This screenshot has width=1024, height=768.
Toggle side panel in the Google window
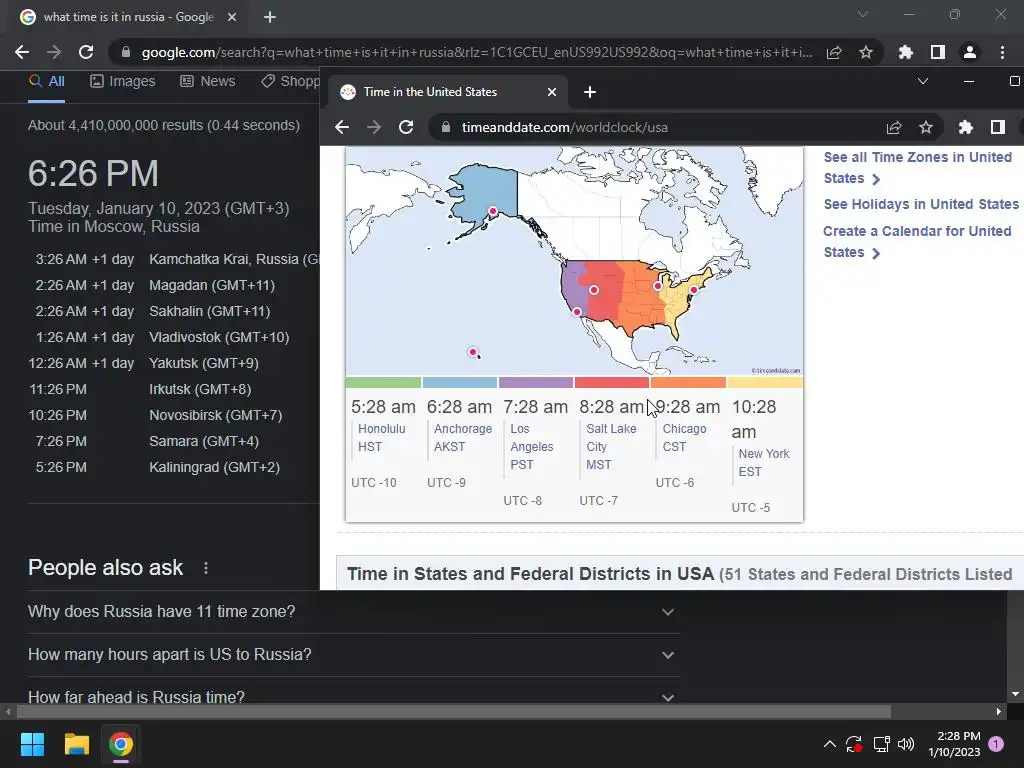(938, 52)
